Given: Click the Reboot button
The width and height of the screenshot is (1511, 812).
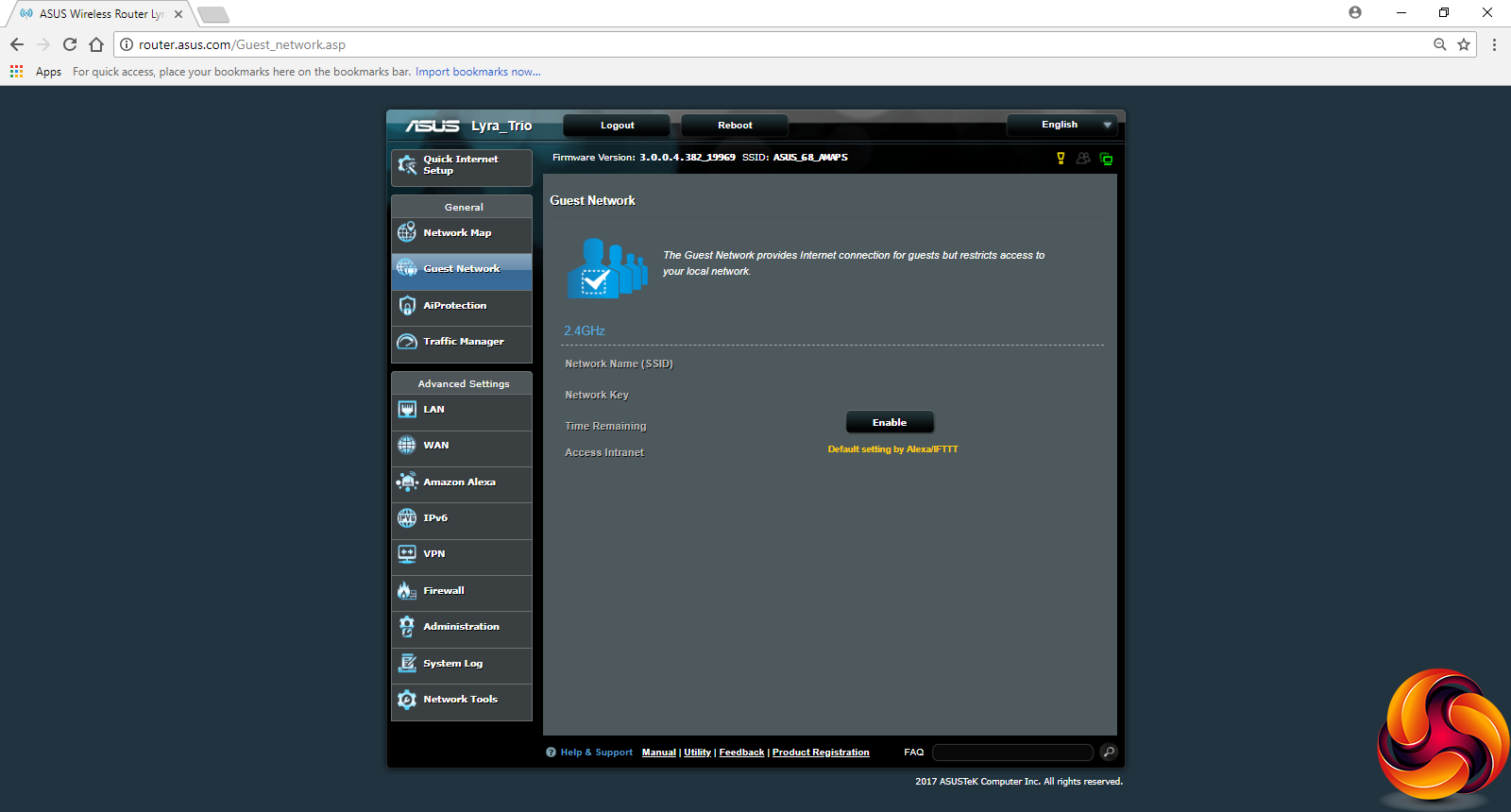Looking at the screenshot, I should point(735,125).
